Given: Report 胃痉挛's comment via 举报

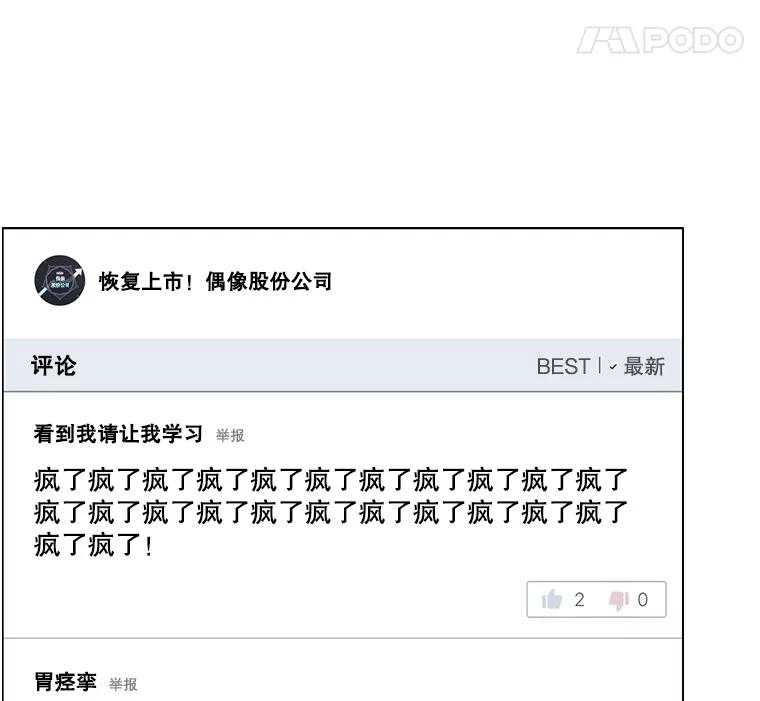Looking at the screenshot, I should (123, 684).
